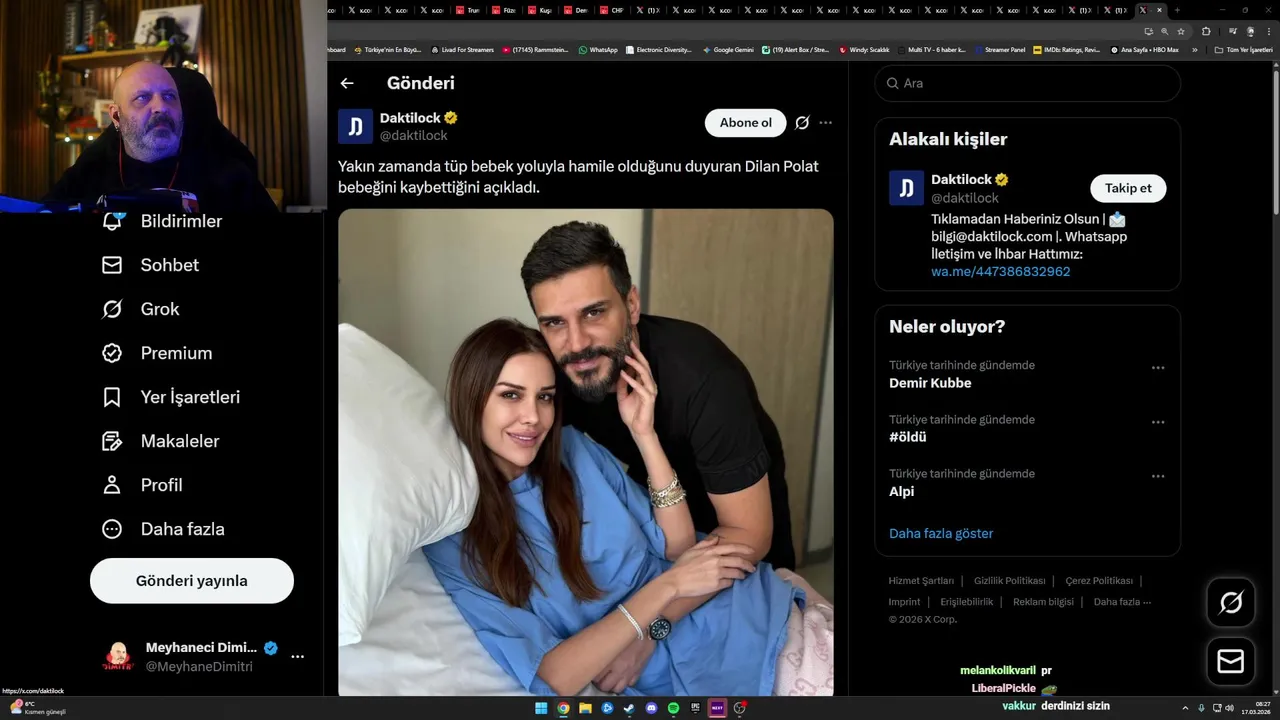This screenshot has width=1280, height=720.
Task: Click the Profil person icon
Action: coord(112,485)
